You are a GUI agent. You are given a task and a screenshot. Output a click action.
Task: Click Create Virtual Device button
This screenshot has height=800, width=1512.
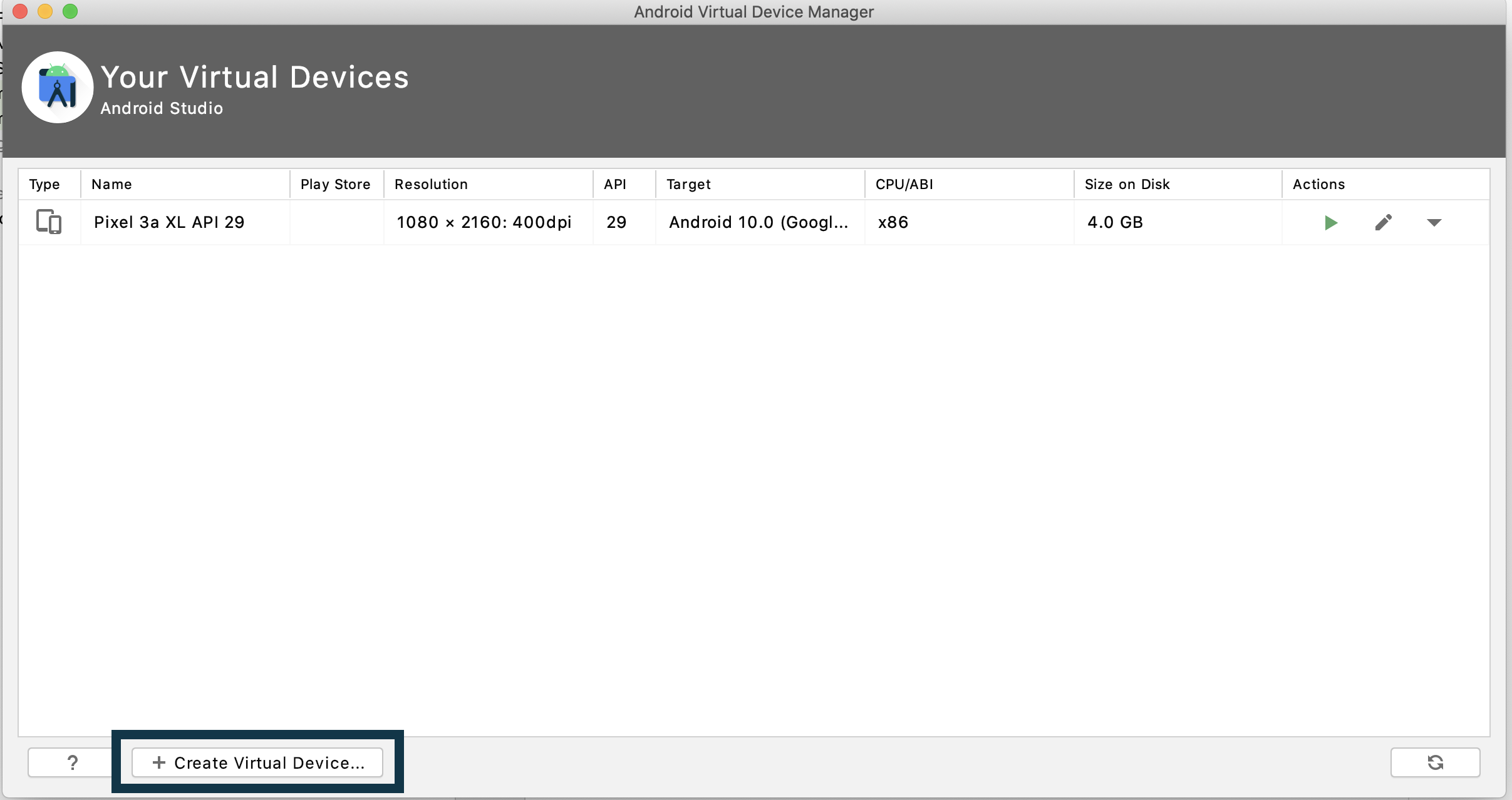pos(257,762)
